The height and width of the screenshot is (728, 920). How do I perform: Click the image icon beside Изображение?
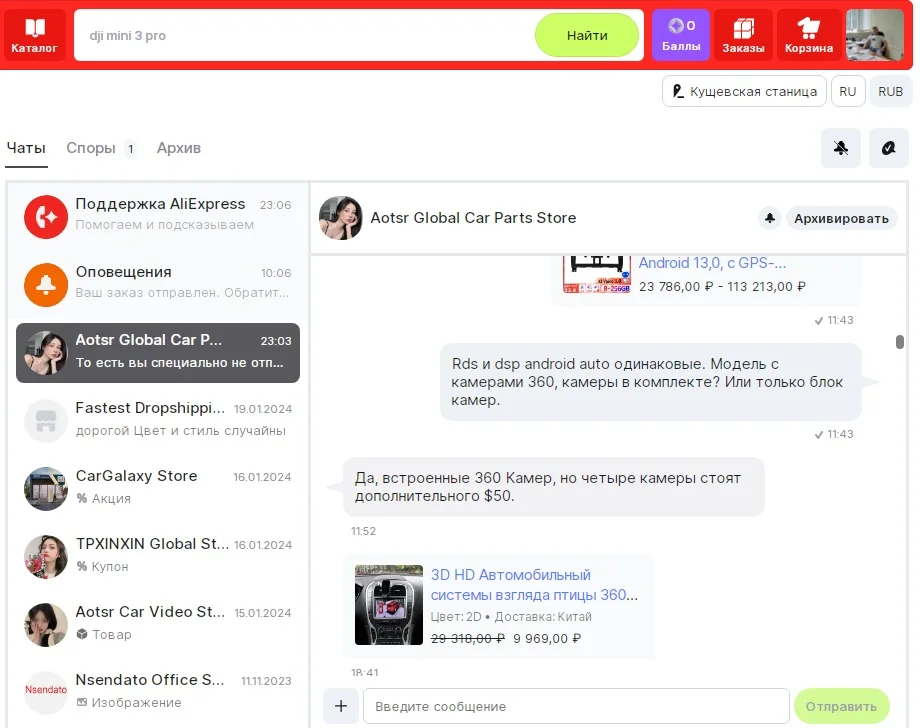pyautogui.click(x=82, y=702)
